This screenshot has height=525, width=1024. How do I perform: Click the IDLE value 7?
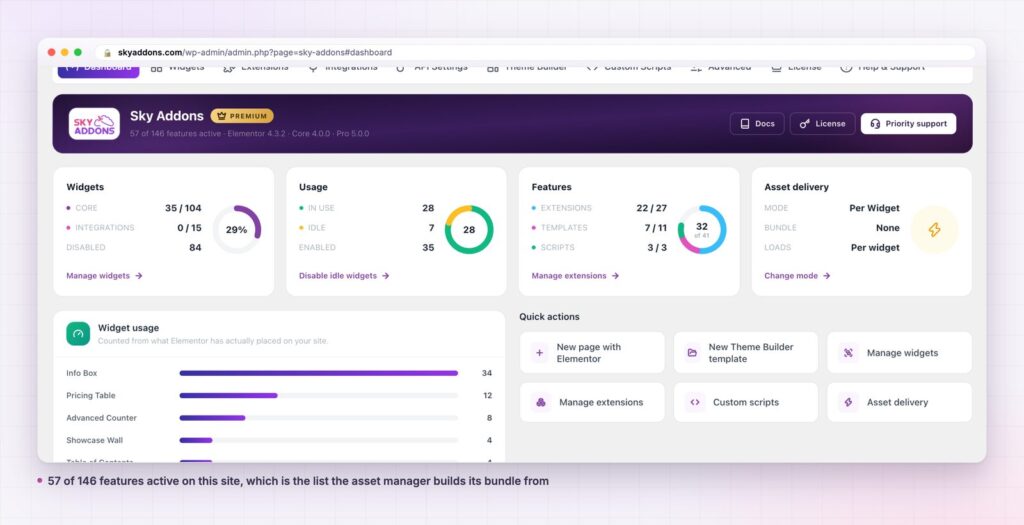[431, 227]
